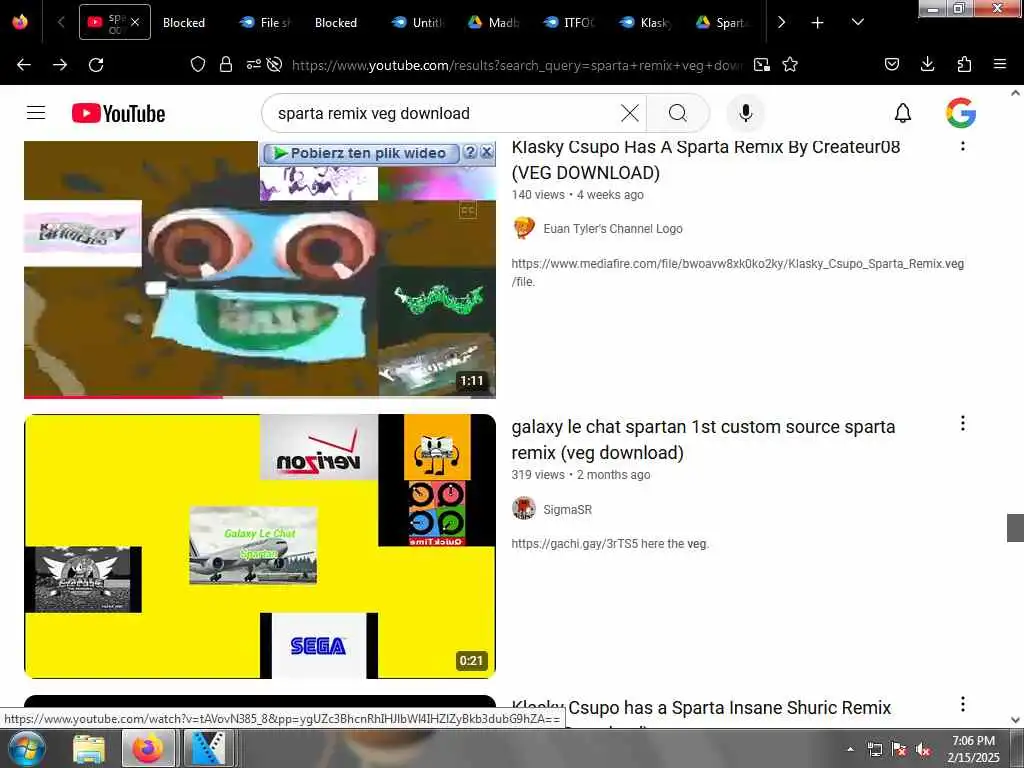Click the YouTube logo

118,113
